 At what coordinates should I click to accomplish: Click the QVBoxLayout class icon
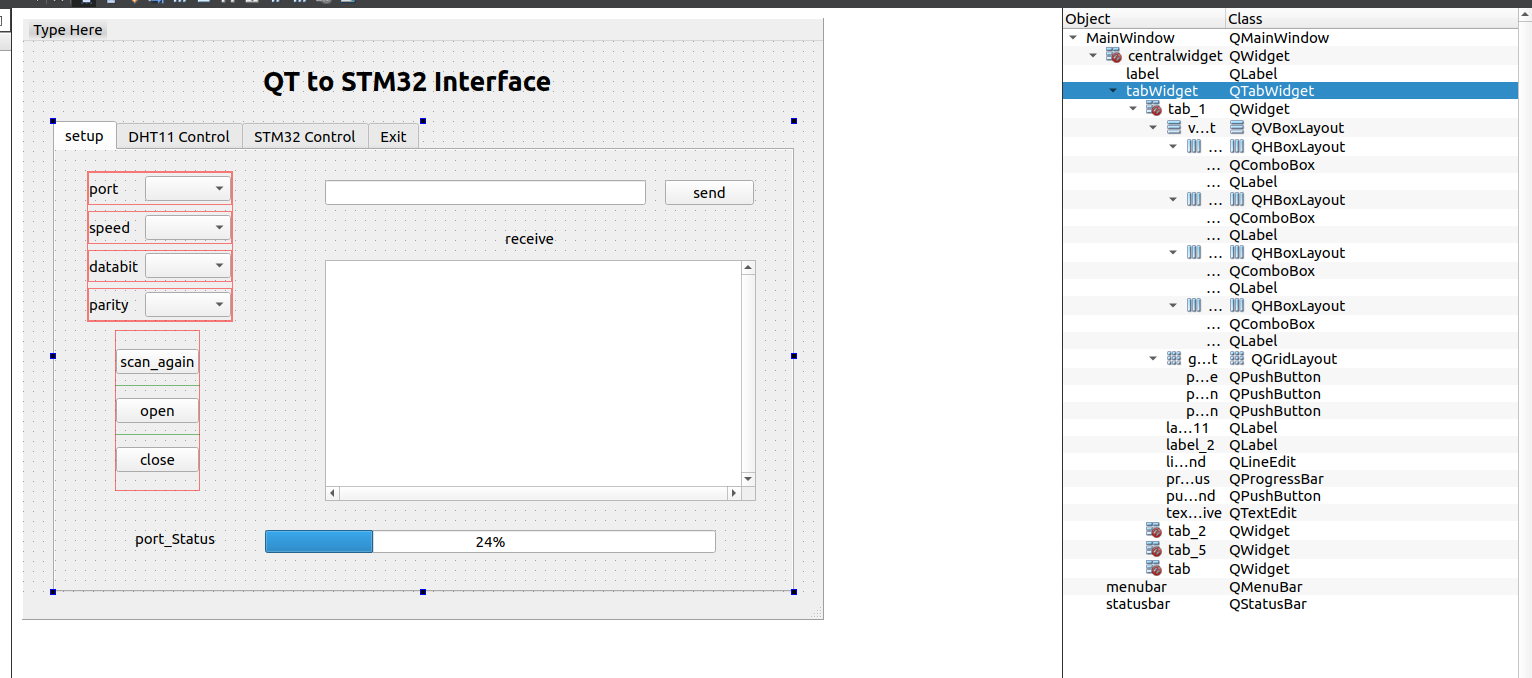(1237, 128)
